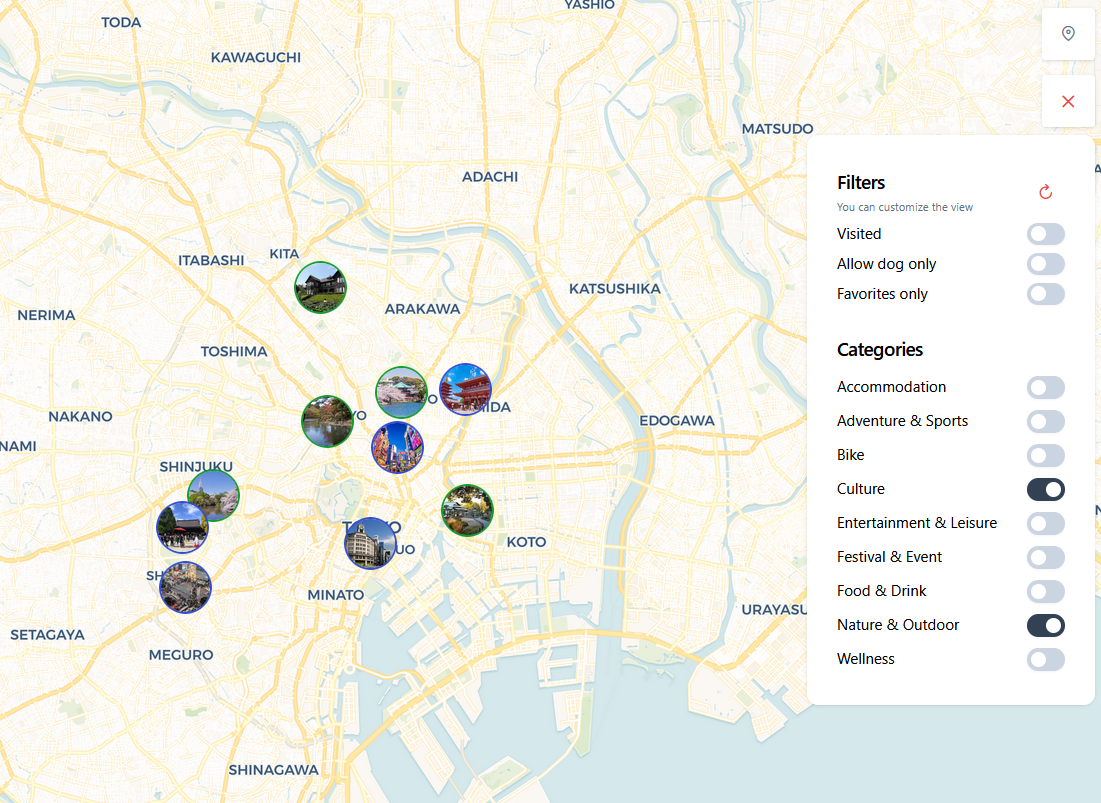Click the traditional house marker near Kita

tap(320, 287)
